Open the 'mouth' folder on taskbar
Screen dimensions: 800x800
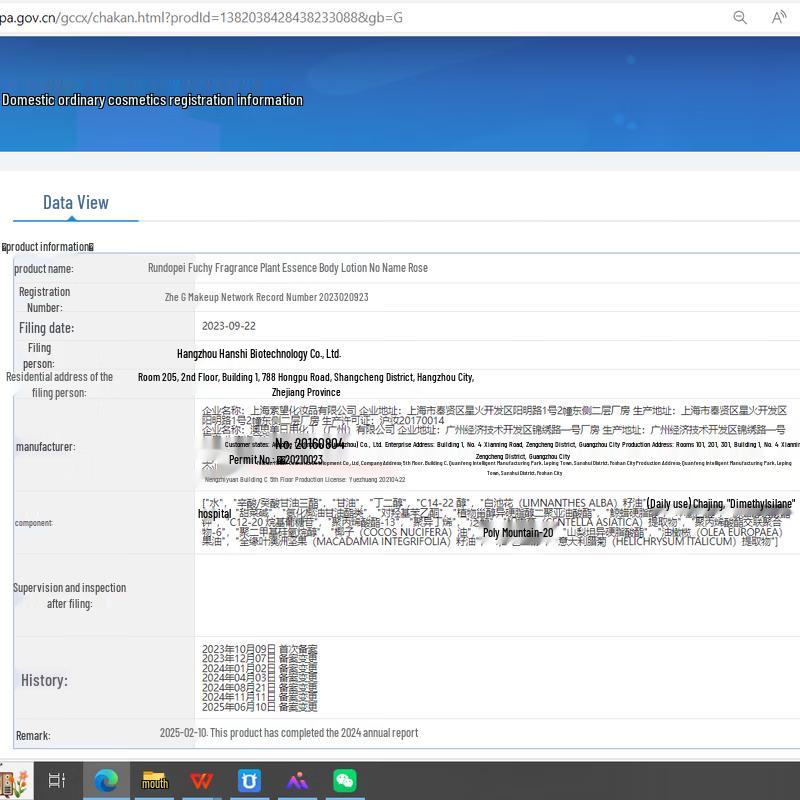[x=155, y=780]
